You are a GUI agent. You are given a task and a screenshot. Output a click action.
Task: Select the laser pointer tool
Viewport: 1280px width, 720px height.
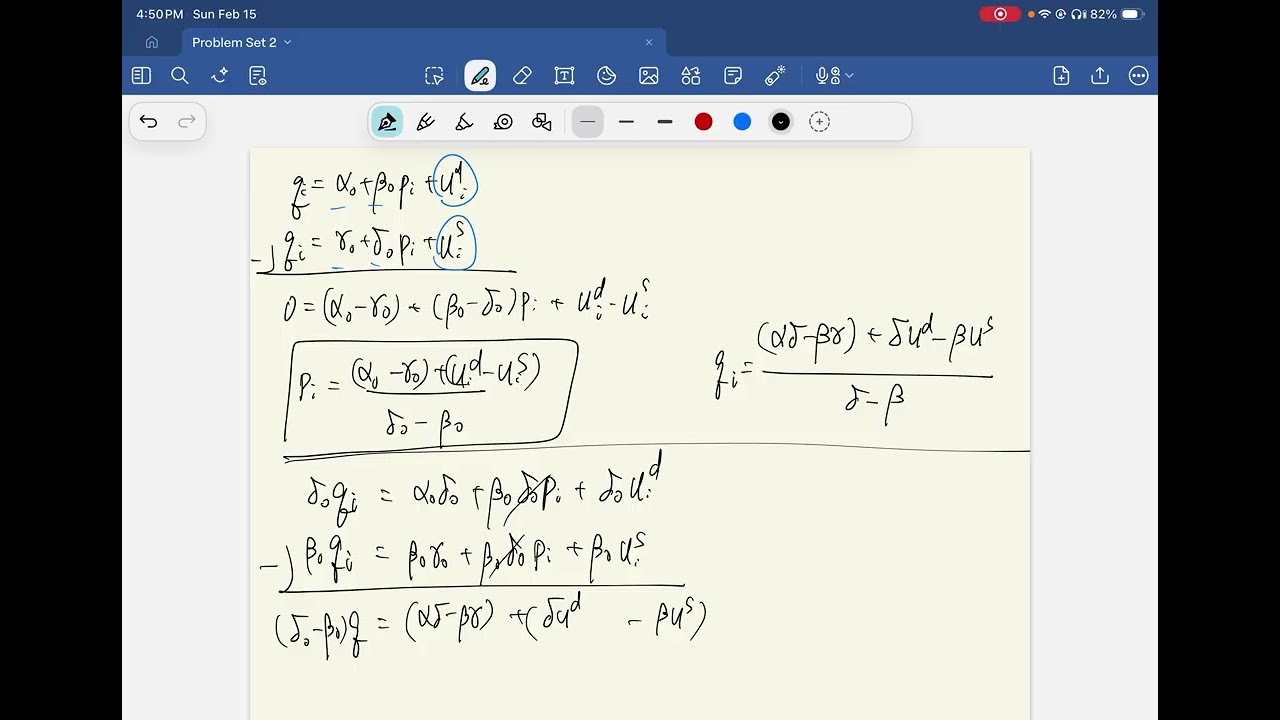click(x=775, y=76)
